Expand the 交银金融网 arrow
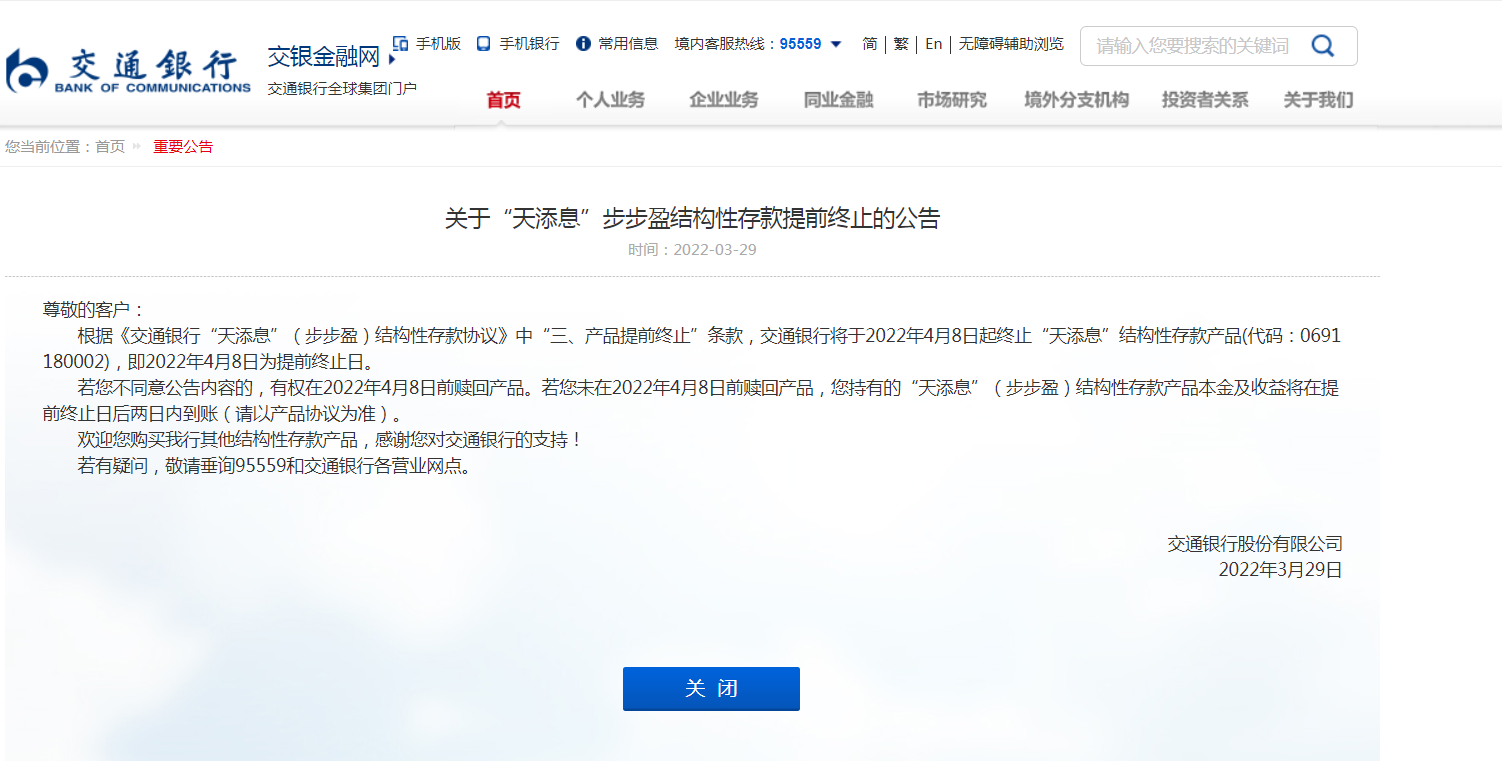The height and width of the screenshot is (761, 1502). coord(391,59)
